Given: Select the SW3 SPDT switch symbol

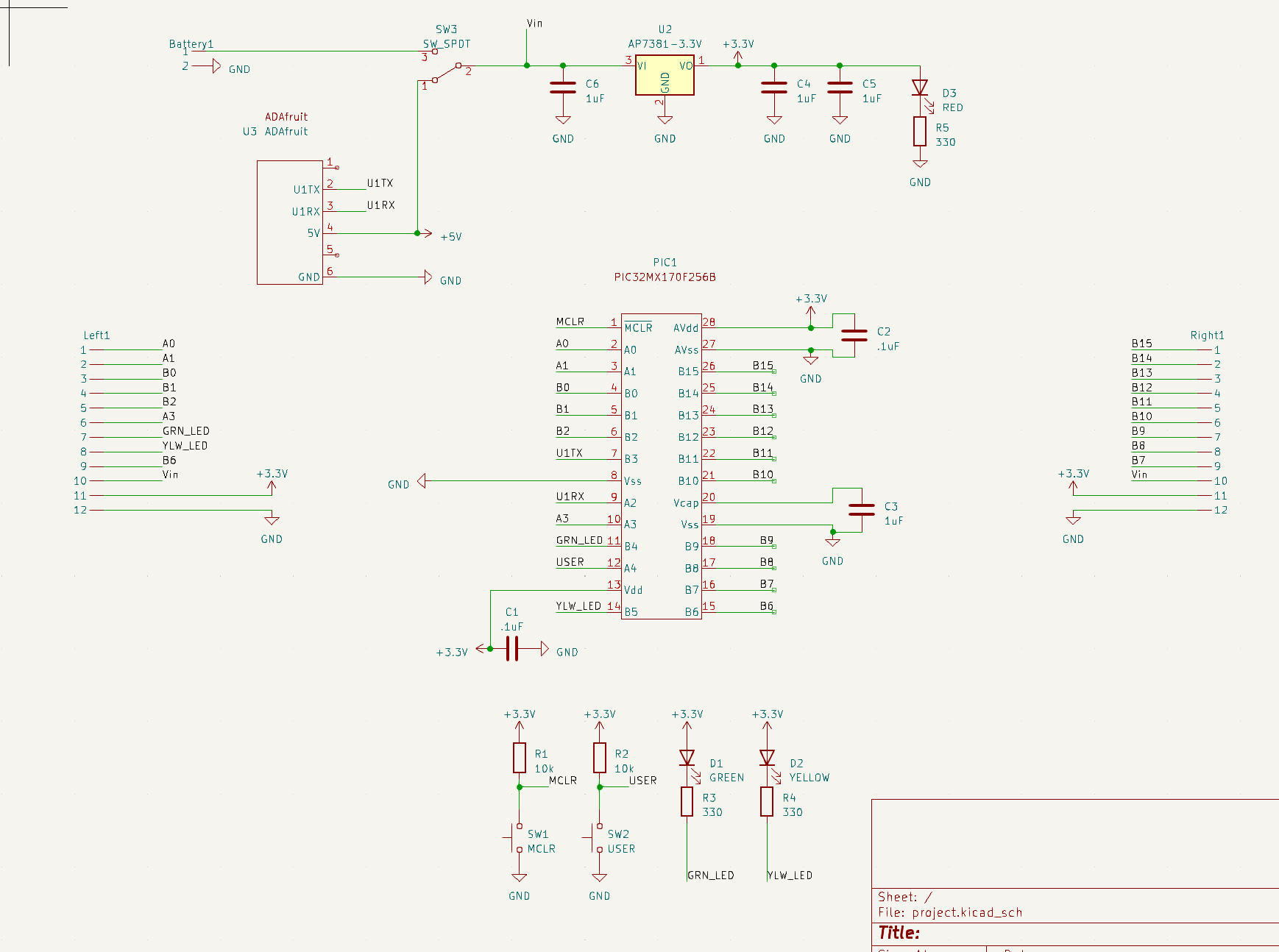Looking at the screenshot, I should tap(447, 67).
